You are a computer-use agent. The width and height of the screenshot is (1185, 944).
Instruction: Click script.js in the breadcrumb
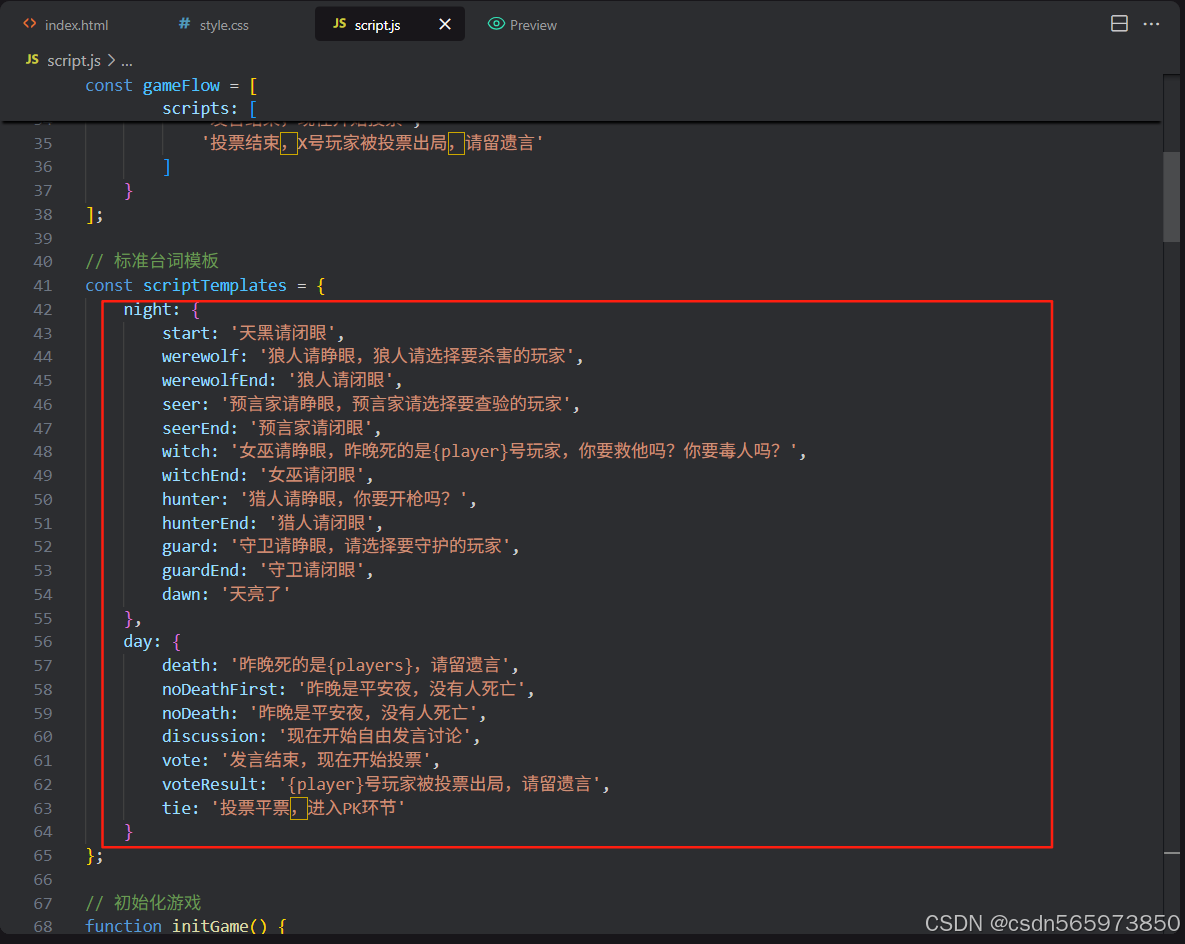(74, 60)
